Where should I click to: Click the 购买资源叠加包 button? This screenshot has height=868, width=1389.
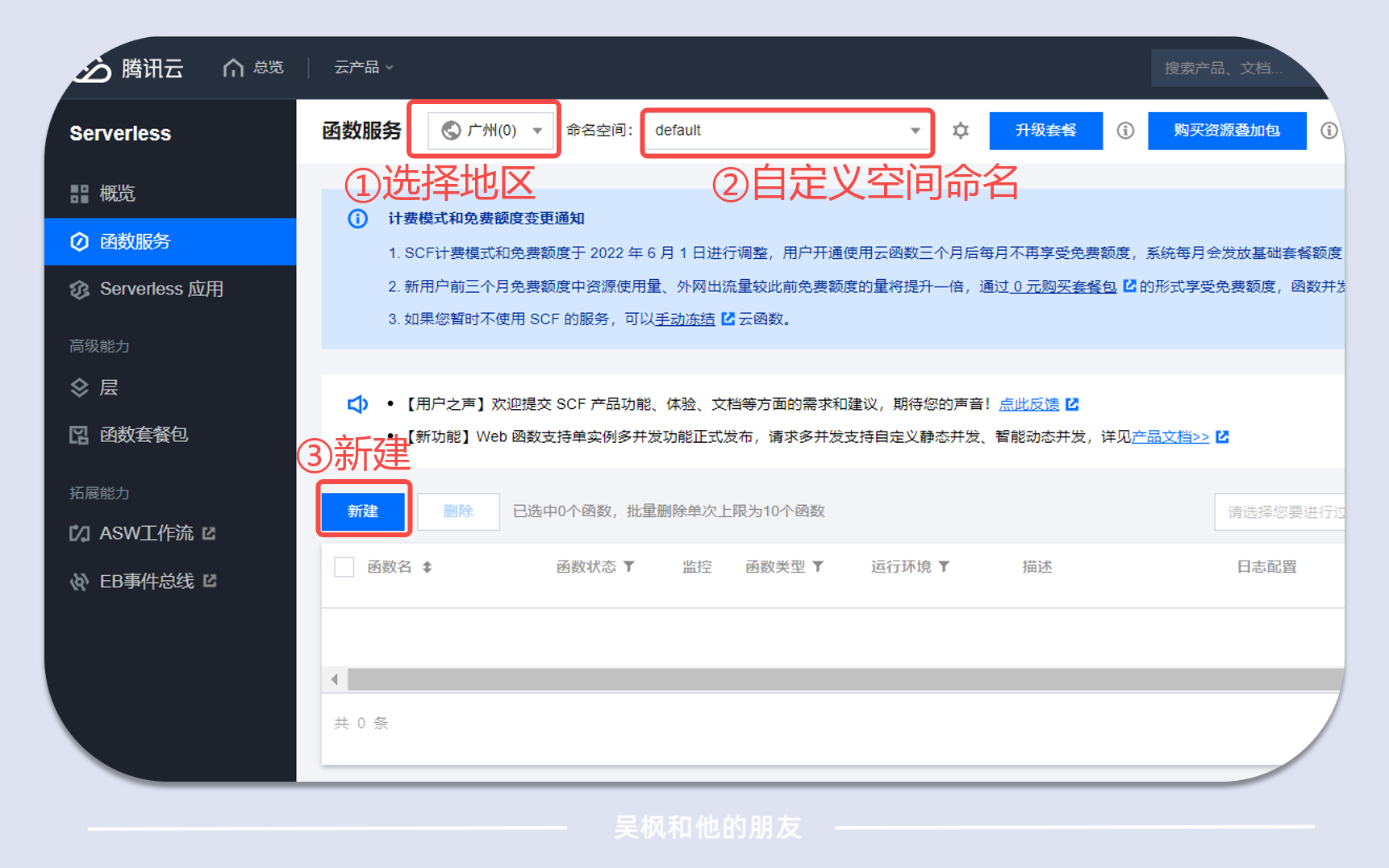(x=1227, y=130)
